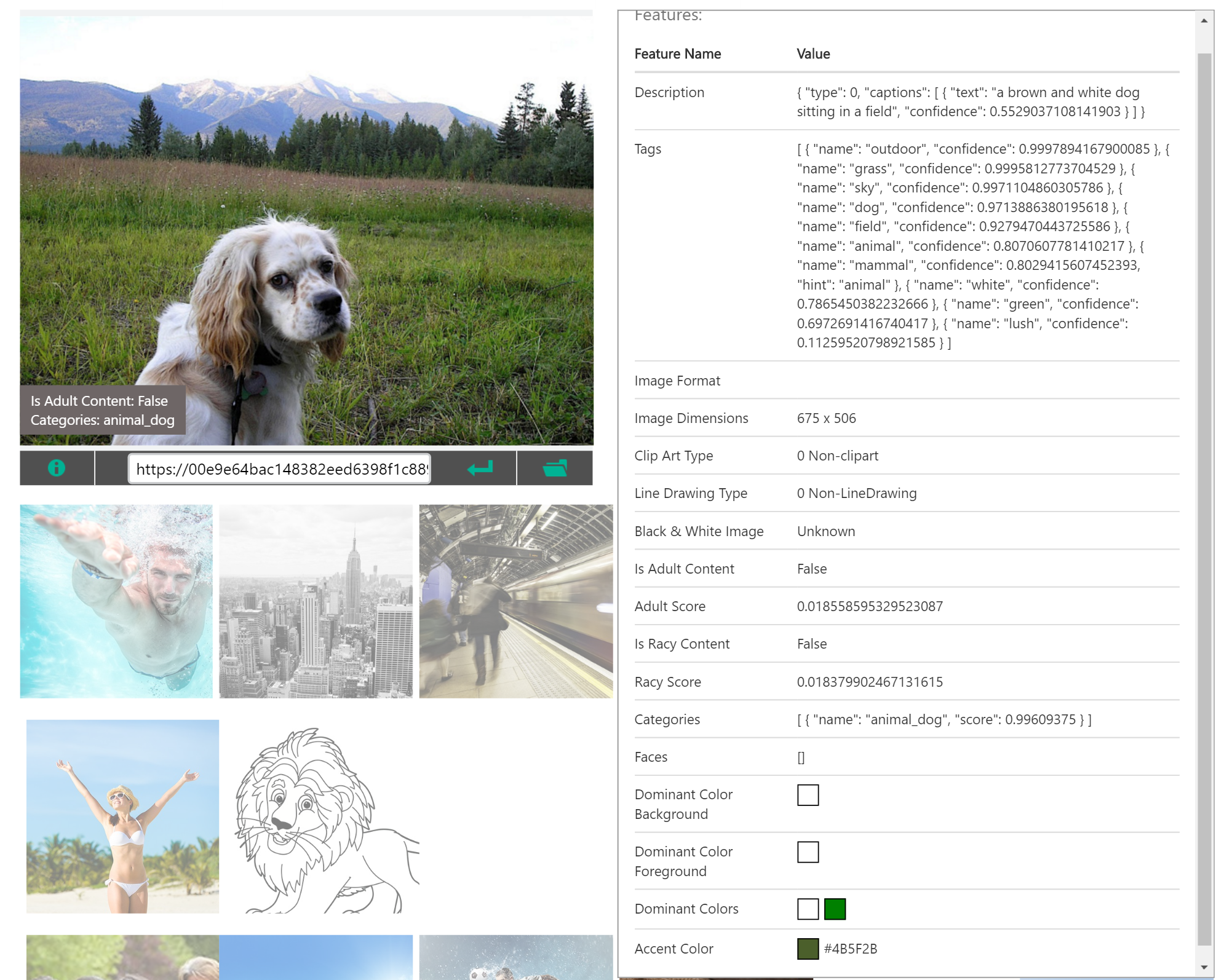Click the Tags JSON value text
Image resolution: width=1216 pixels, height=980 pixels.
pos(983,246)
